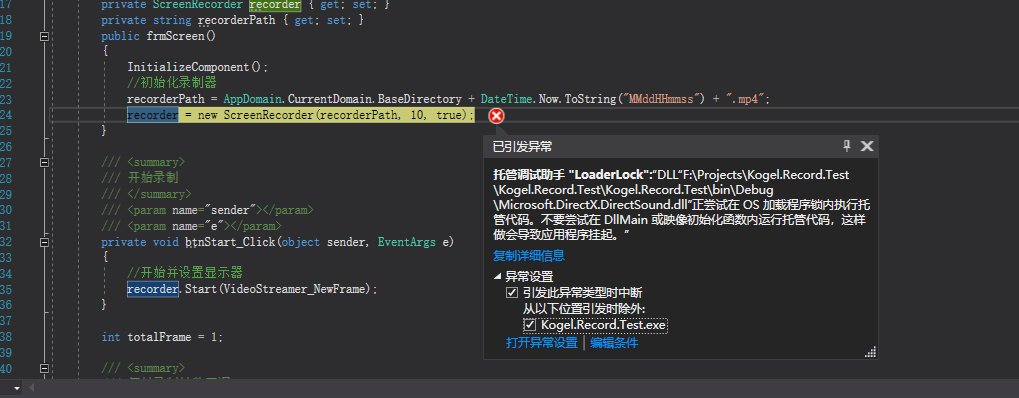This screenshot has height=398, width=1019.
Task: Collapse the summary comment outline at line 40
Action: coord(44,368)
